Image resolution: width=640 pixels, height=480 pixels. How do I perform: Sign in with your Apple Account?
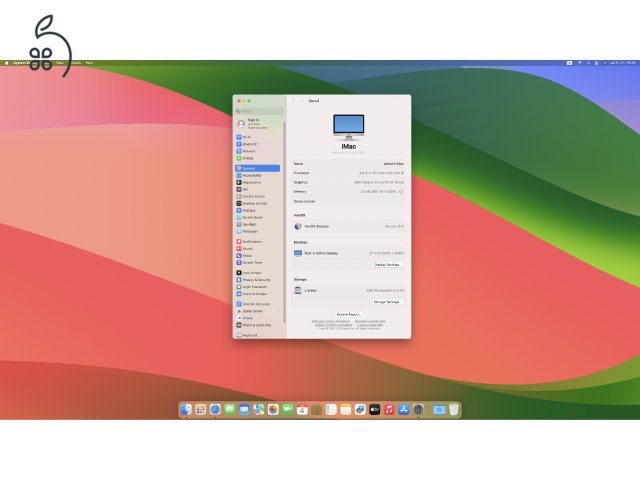(258, 124)
